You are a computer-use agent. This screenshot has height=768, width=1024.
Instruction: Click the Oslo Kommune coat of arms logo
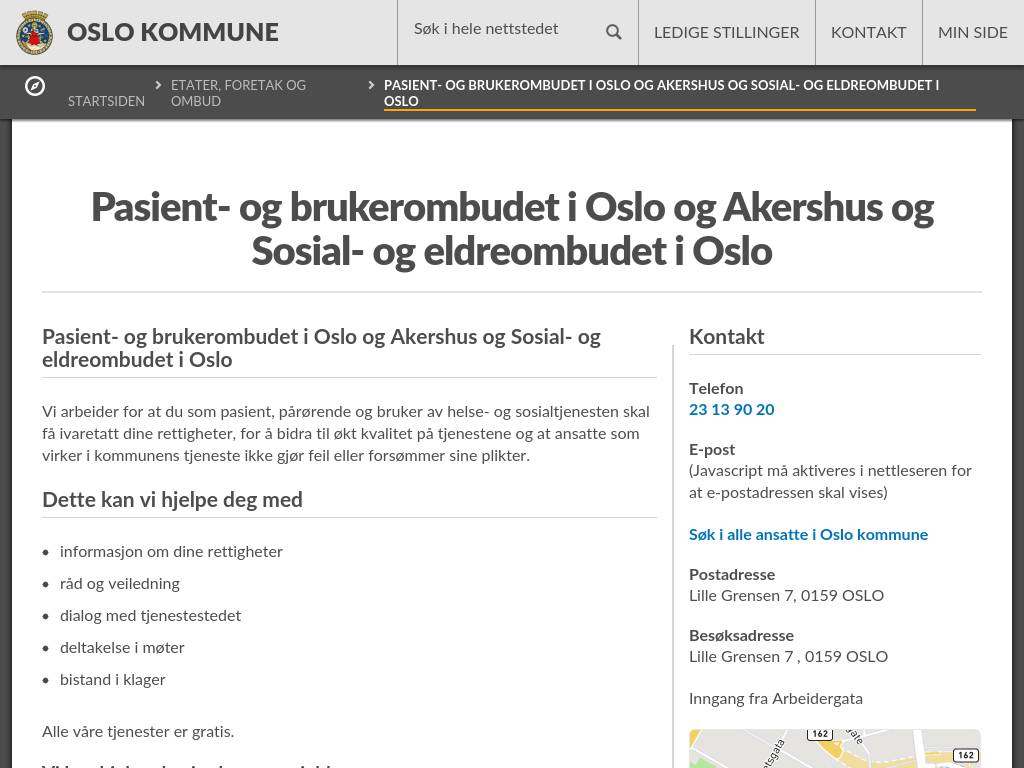click(x=35, y=32)
